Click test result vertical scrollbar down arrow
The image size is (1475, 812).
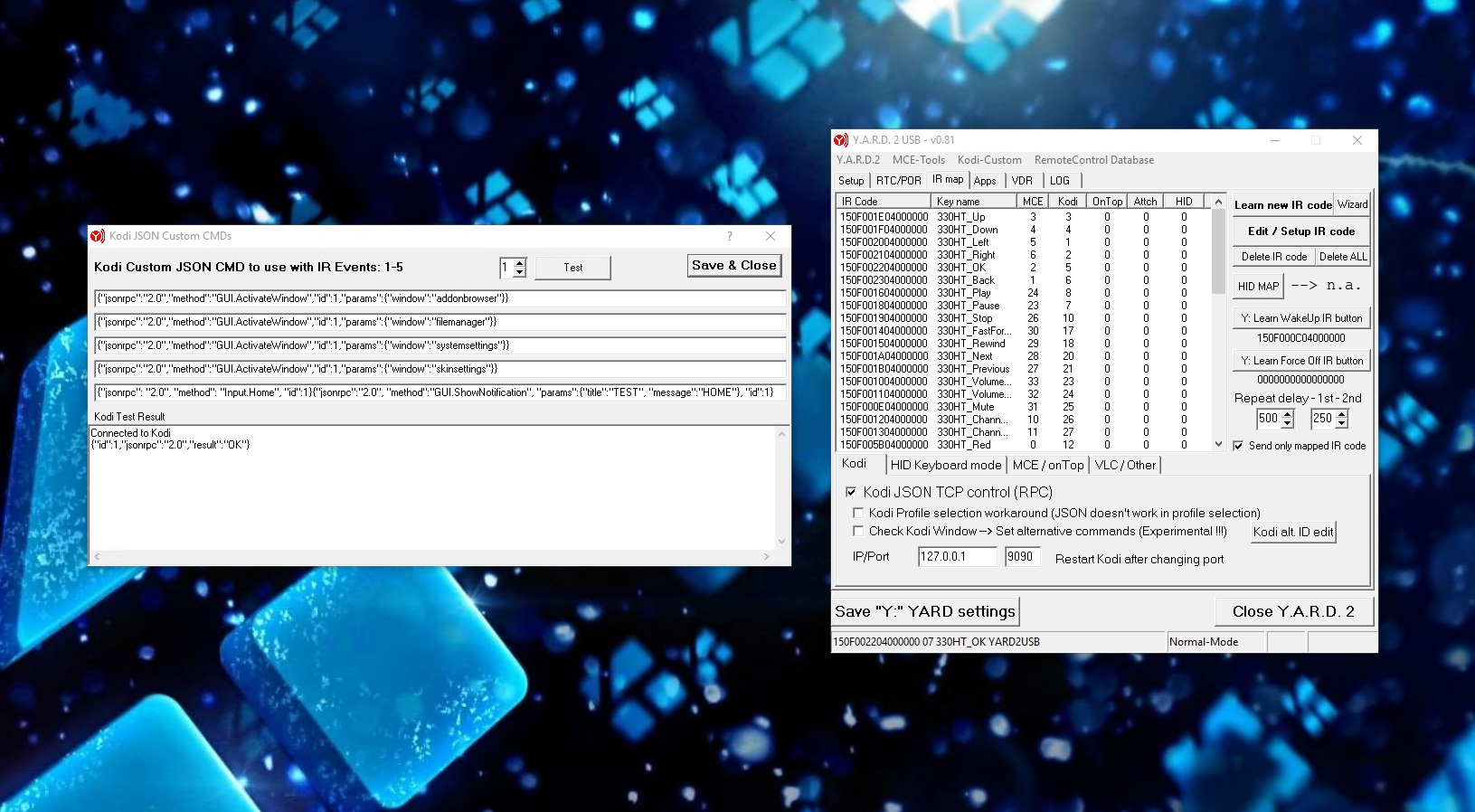tap(782, 542)
